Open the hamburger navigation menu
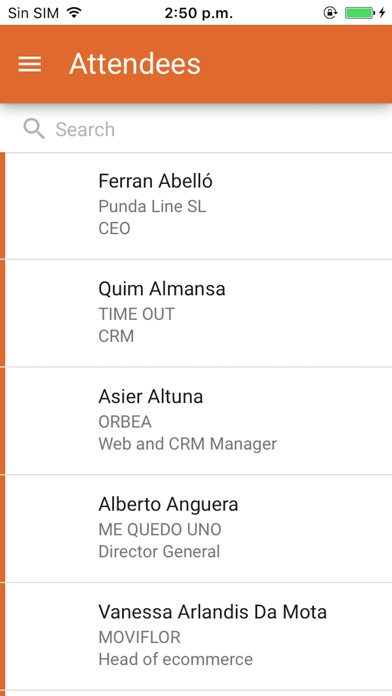 [x=30, y=64]
